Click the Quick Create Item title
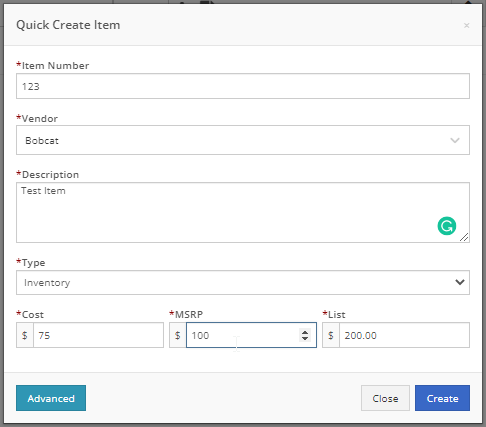The width and height of the screenshot is (486, 427). [x=68, y=25]
